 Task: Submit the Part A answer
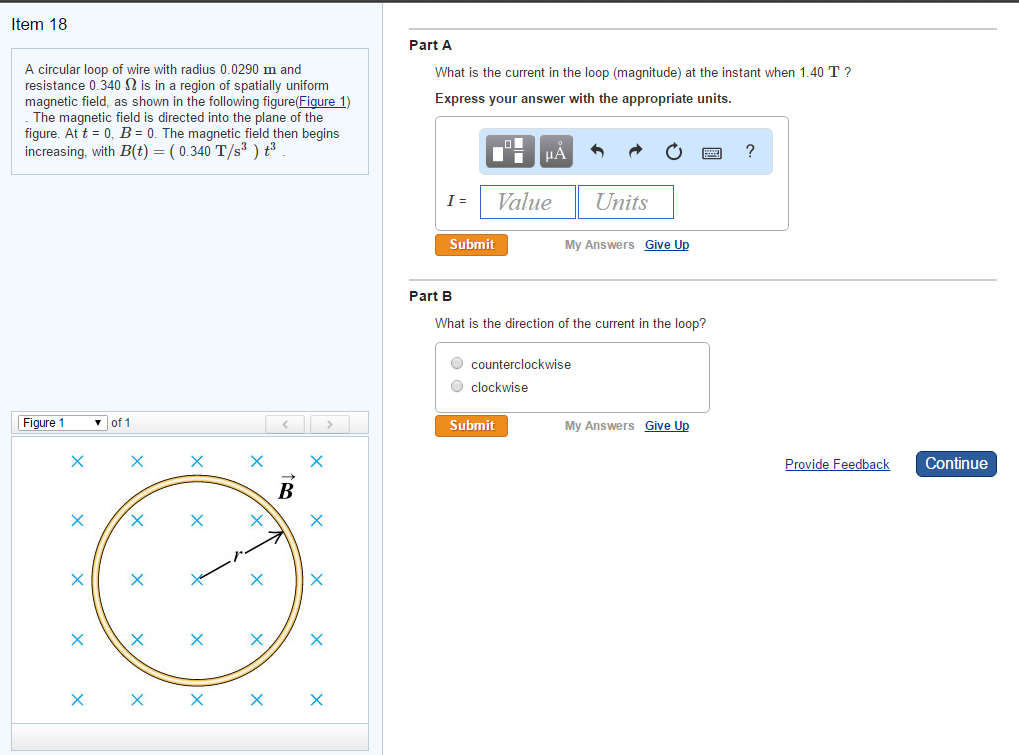pyautogui.click(x=471, y=244)
